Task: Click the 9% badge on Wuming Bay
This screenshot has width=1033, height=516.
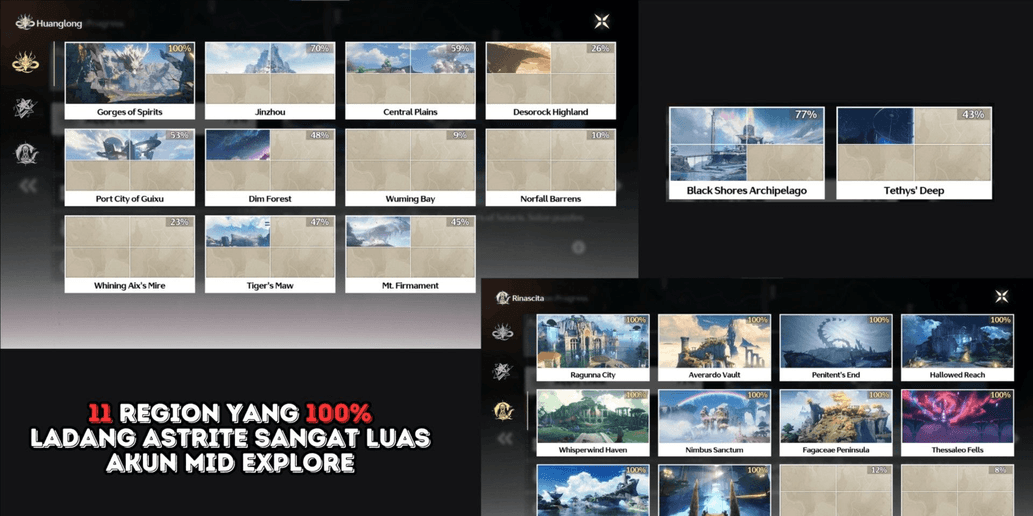Action: (x=460, y=135)
